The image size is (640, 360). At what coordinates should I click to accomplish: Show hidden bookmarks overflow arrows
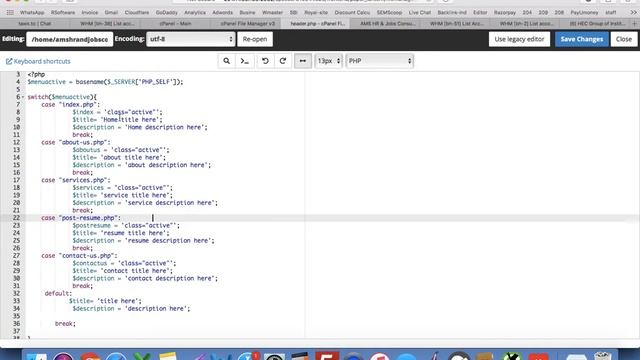[x=633, y=13]
